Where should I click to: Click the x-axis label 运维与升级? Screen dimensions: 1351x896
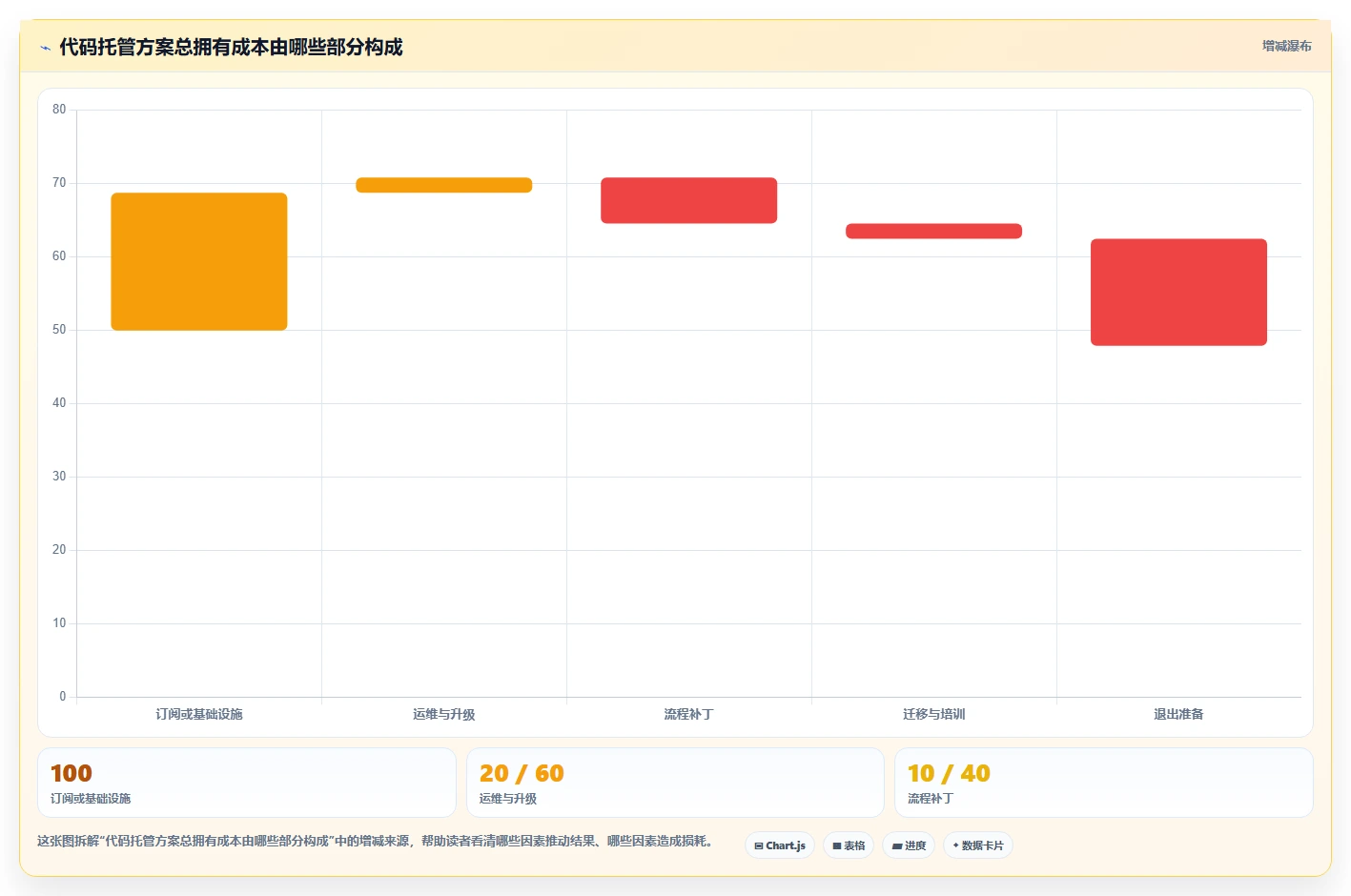pos(444,714)
